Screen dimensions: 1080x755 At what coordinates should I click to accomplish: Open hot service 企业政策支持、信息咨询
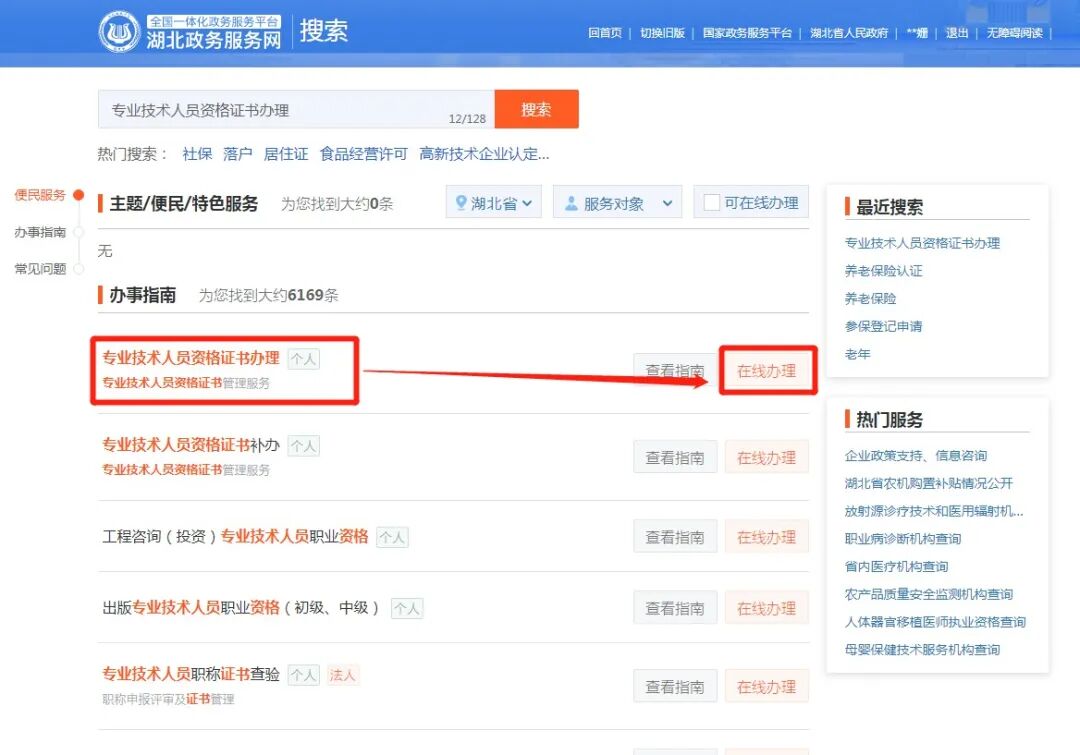(x=915, y=455)
